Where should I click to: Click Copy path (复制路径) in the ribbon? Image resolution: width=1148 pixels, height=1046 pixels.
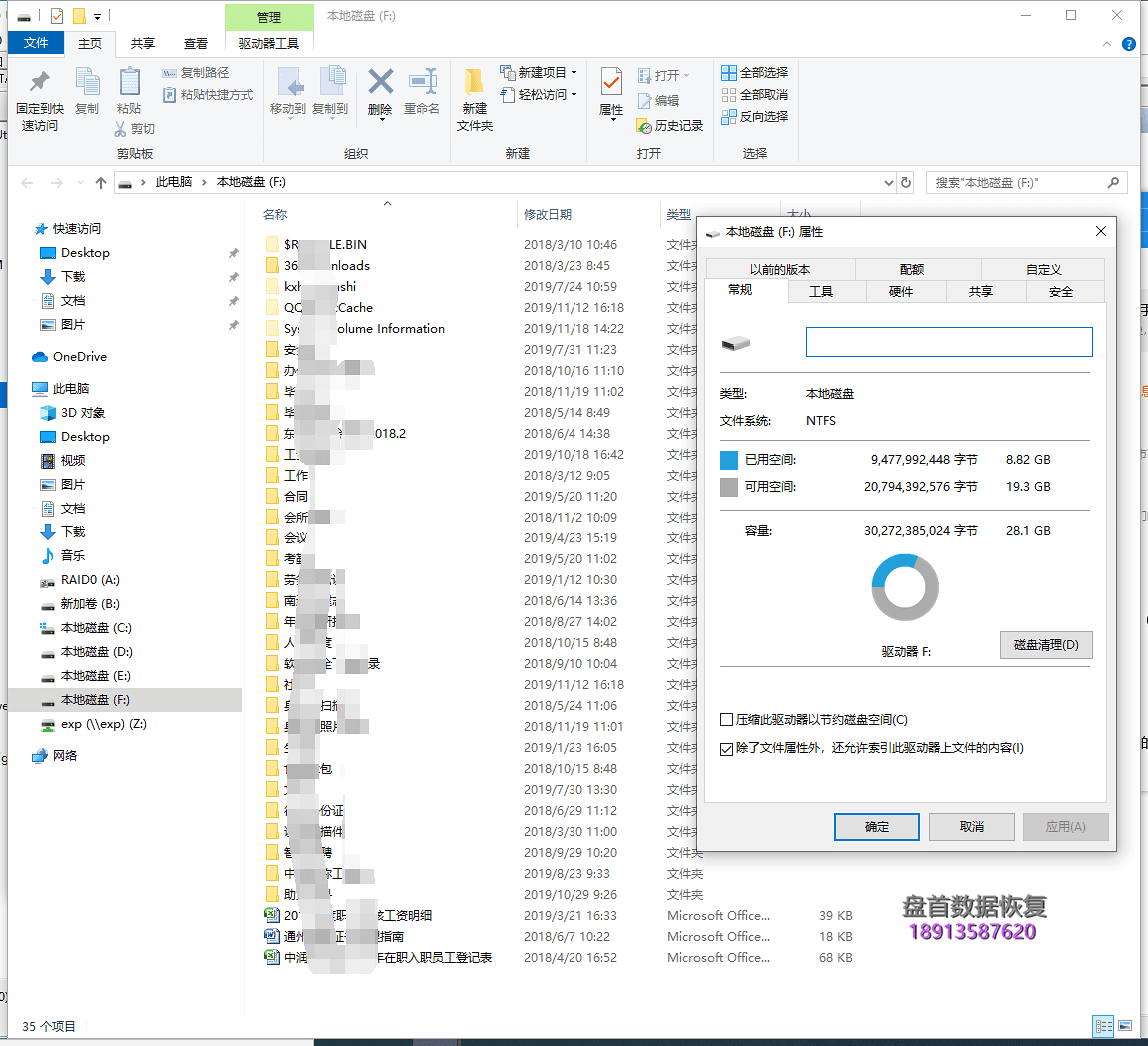click(196, 73)
